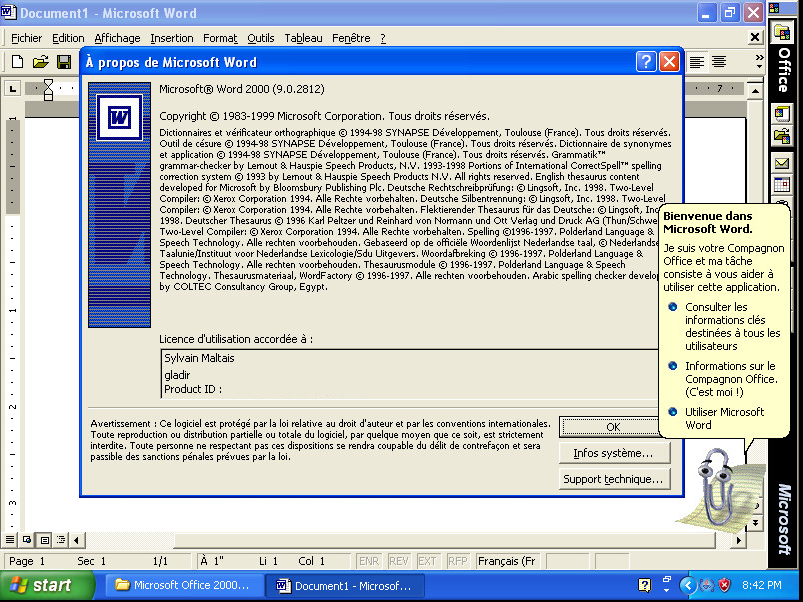This screenshot has height=602, width=803.
Task: Click the red security shield tray icon
Action: click(x=725, y=585)
